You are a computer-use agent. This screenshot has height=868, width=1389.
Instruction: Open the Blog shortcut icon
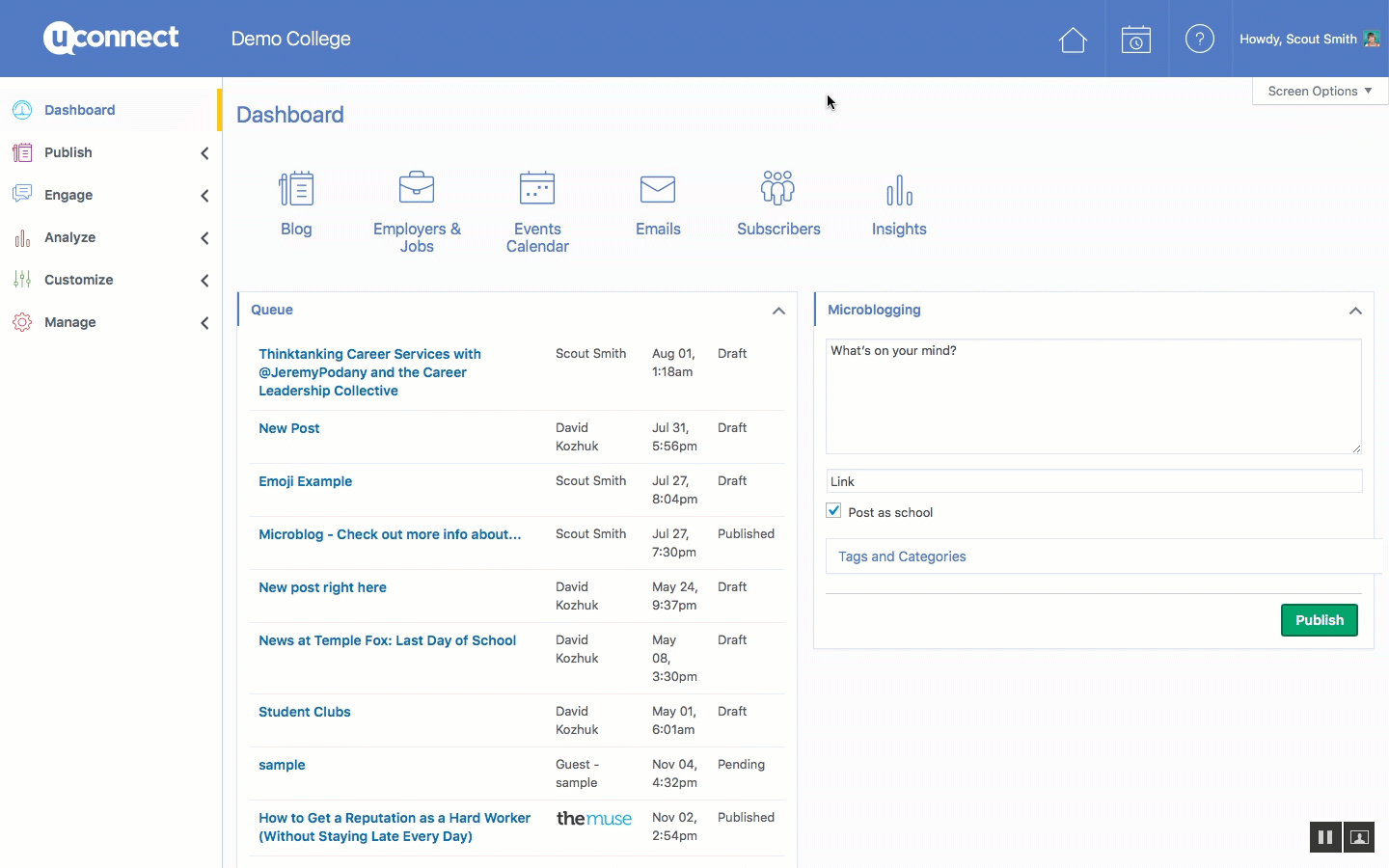296,190
